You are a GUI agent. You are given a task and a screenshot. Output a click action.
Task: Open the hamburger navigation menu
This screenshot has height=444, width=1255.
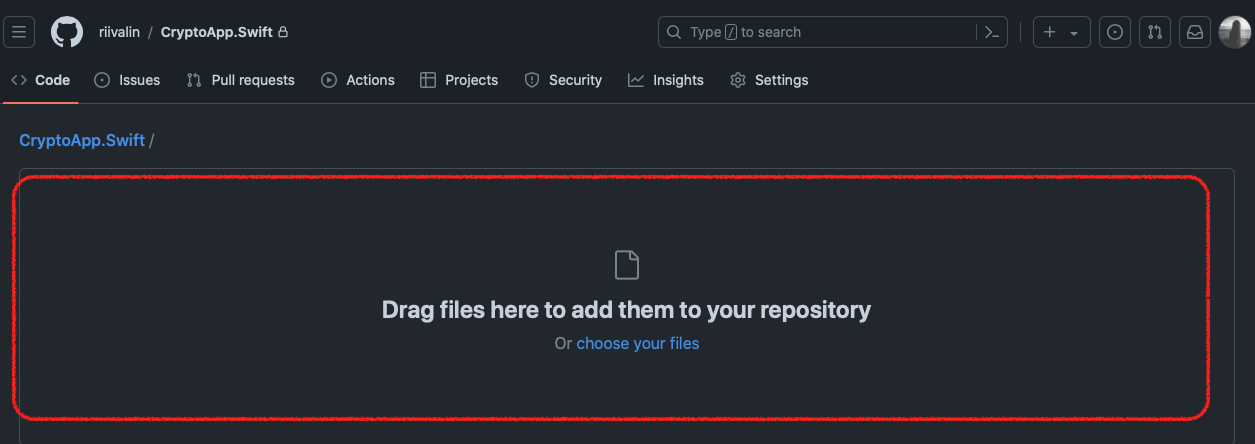19,32
